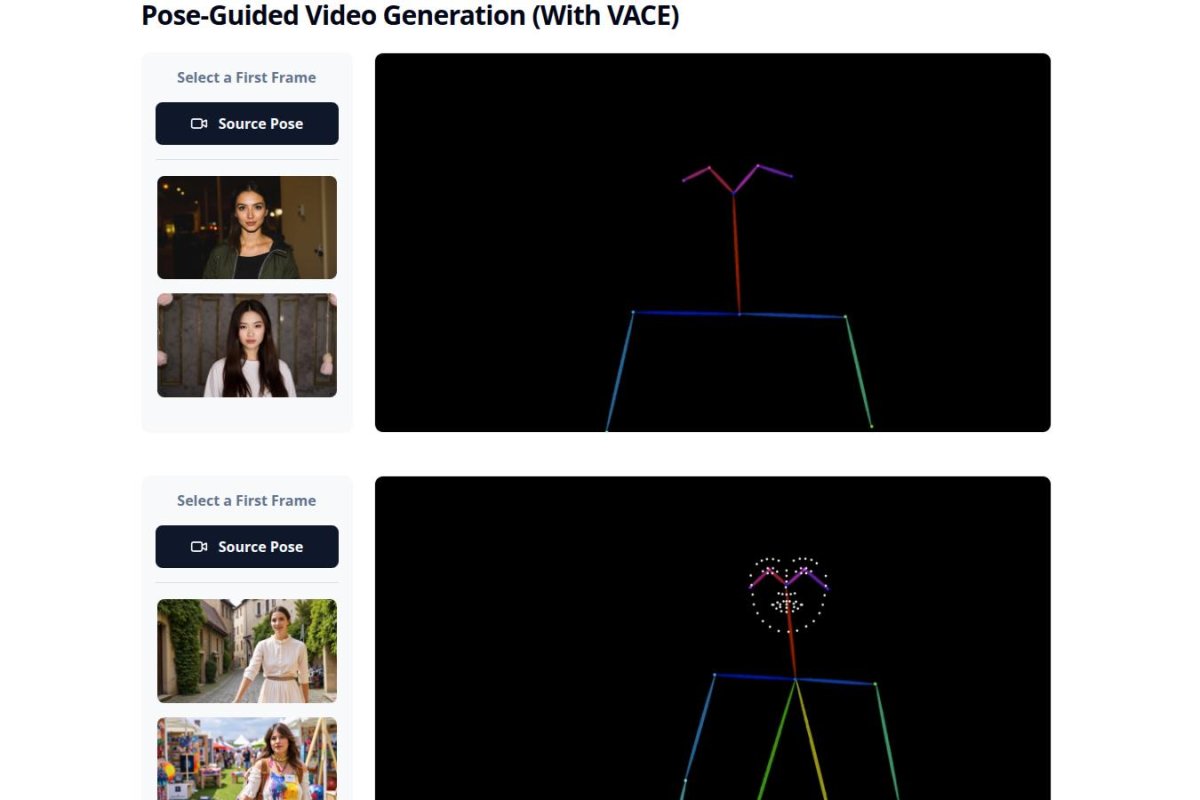This screenshot has width=1200, height=800.
Task: Click camera icon in Source Pose button above night-street portrait
Action: click(199, 124)
